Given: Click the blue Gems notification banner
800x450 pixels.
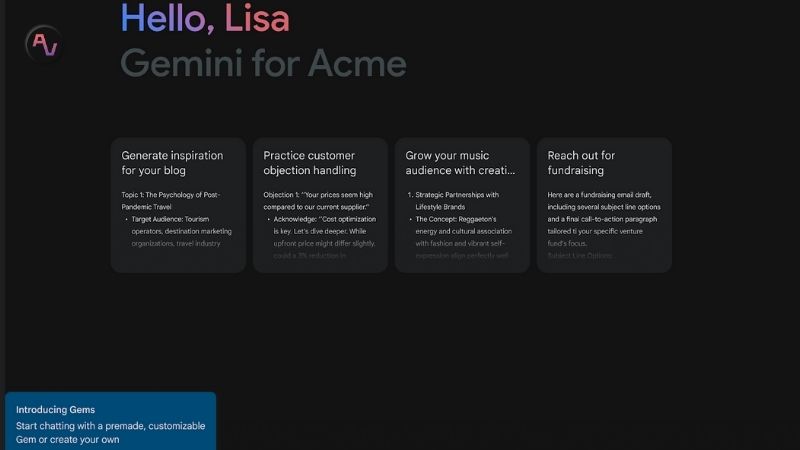Looking at the screenshot, I should coord(110,421).
